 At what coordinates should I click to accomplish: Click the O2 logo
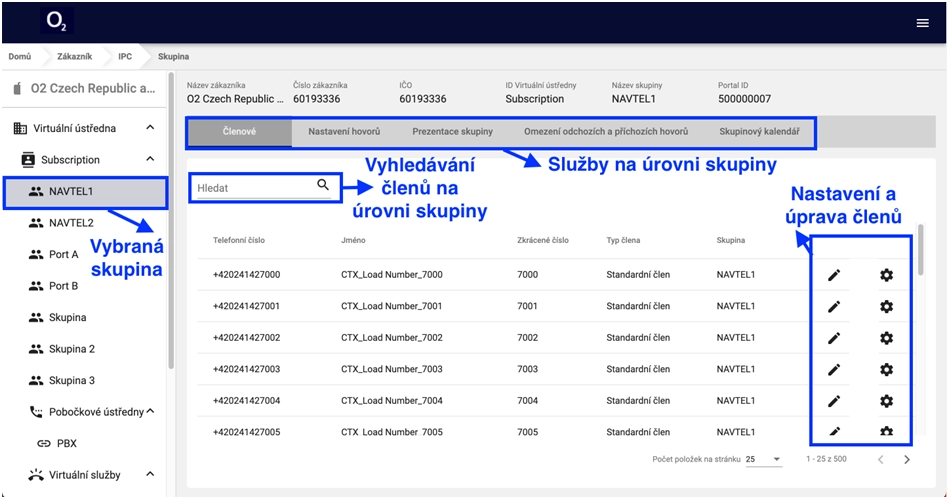(56, 22)
